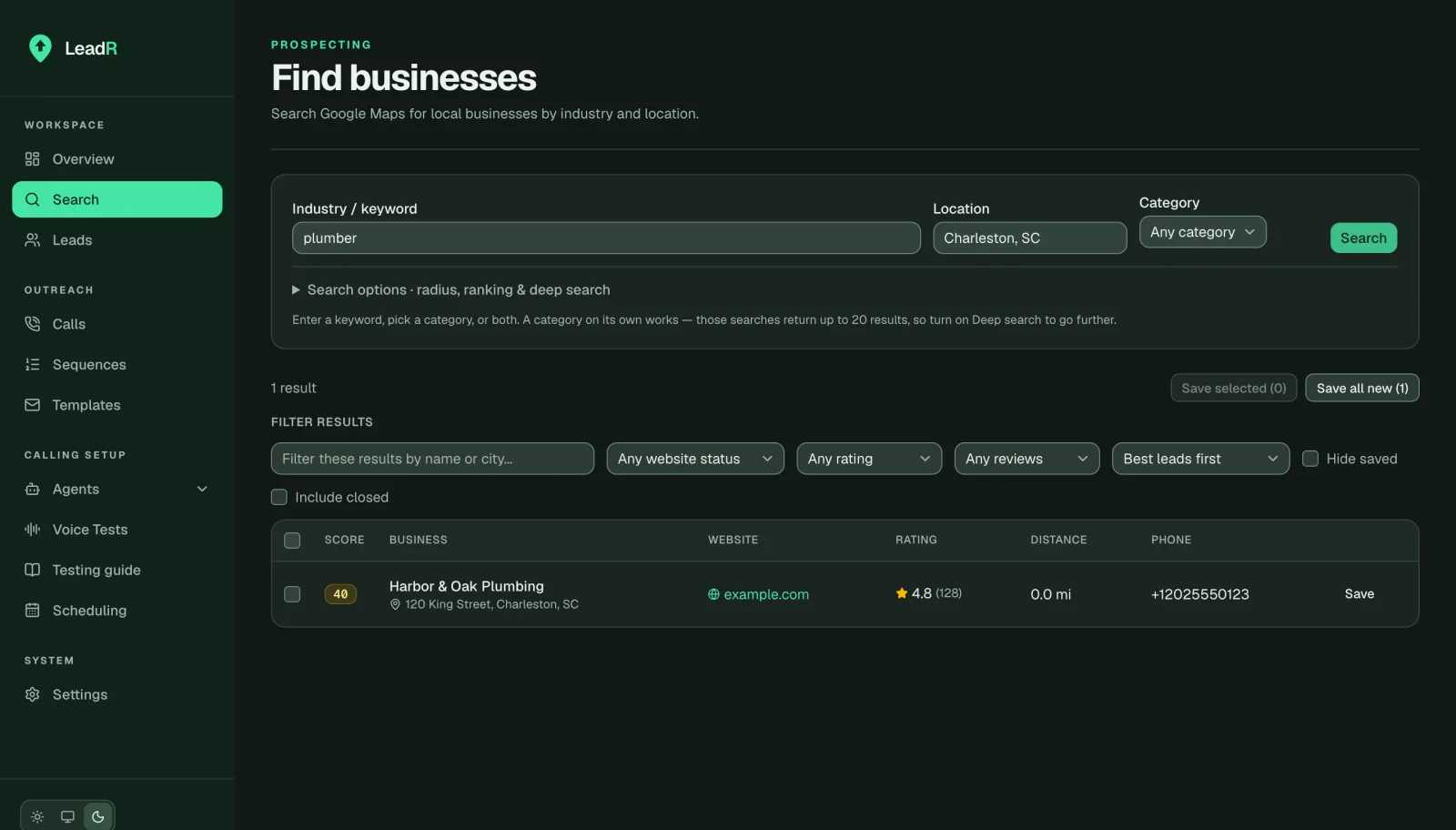Click the Overview grid icon in sidebar
The height and width of the screenshot is (830, 1456).
pyautogui.click(x=33, y=159)
